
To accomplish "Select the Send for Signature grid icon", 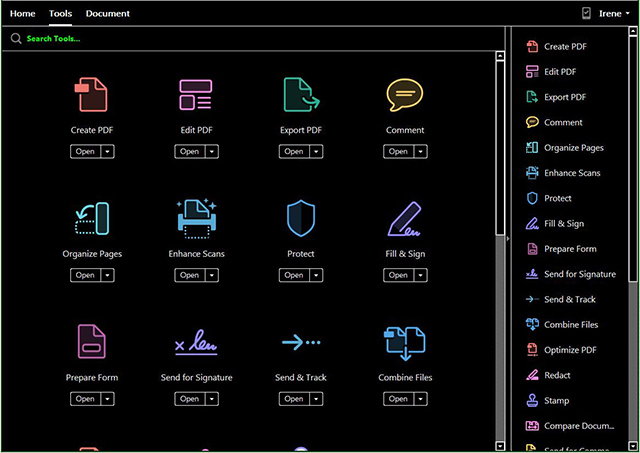I will [x=197, y=343].
